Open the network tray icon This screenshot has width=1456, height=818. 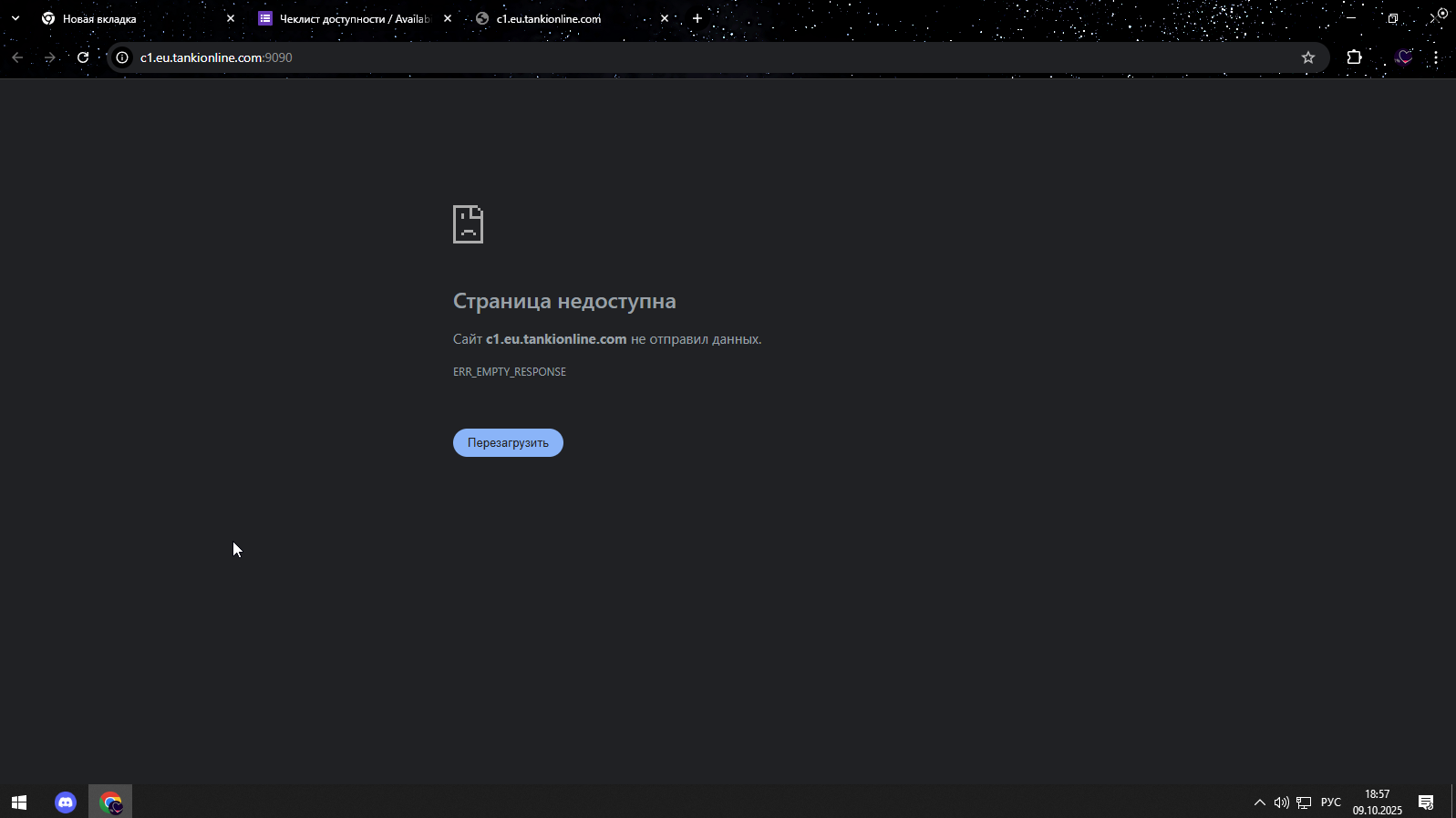coord(1304,802)
